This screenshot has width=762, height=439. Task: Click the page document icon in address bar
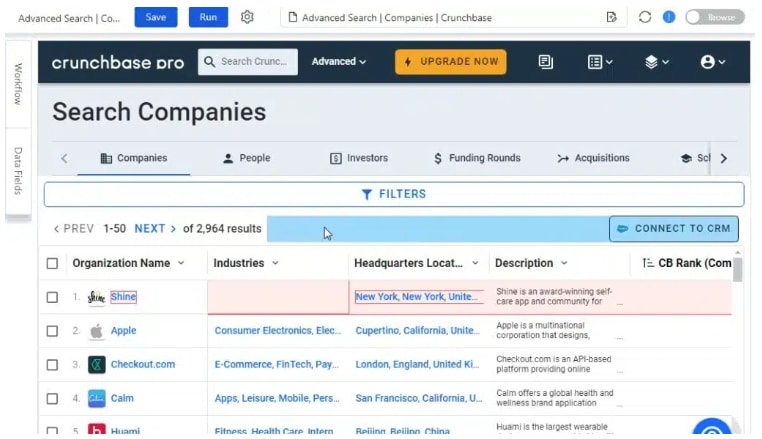click(x=293, y=18)
